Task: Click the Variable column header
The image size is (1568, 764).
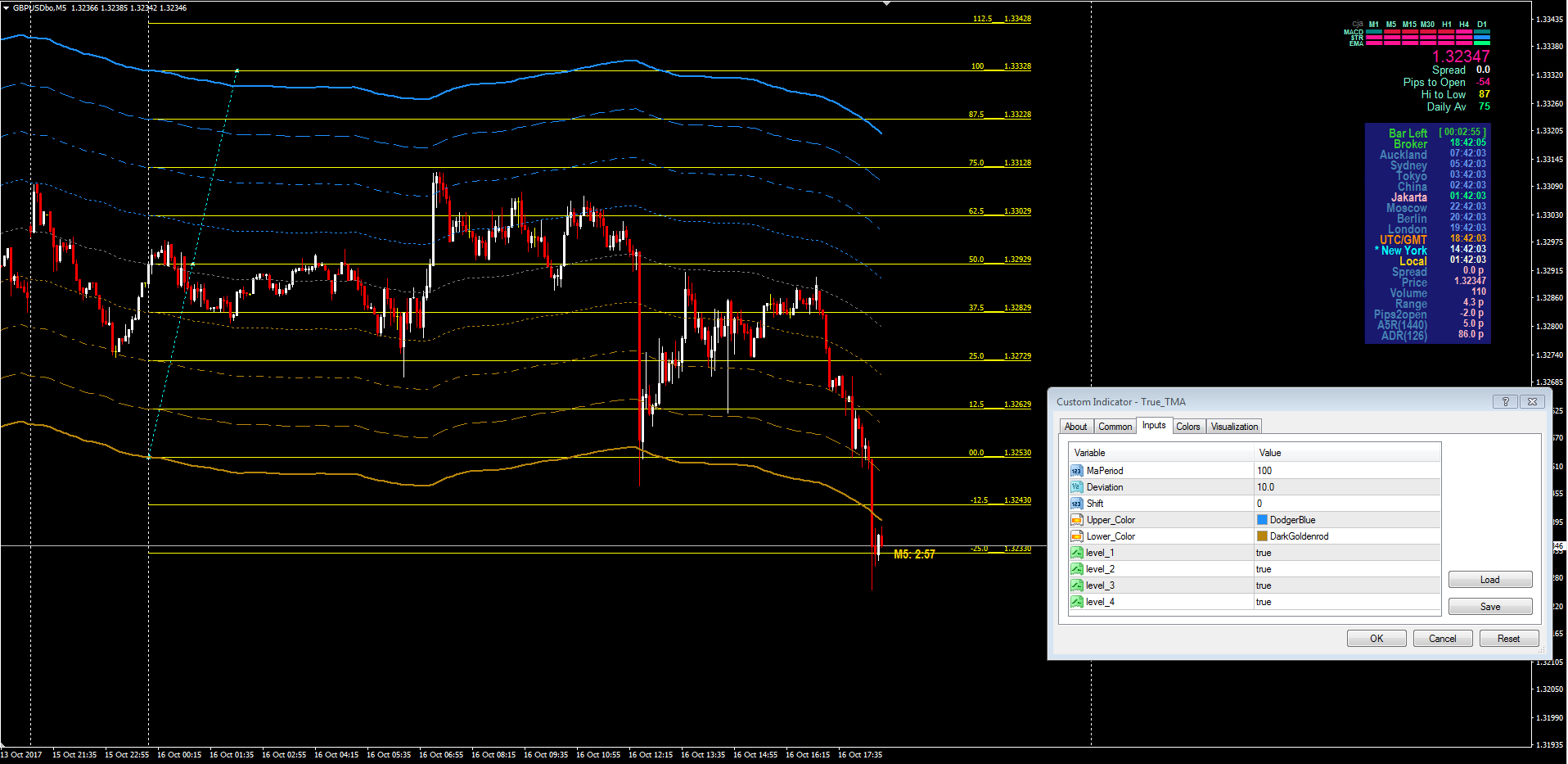Action: point(1161,453)
